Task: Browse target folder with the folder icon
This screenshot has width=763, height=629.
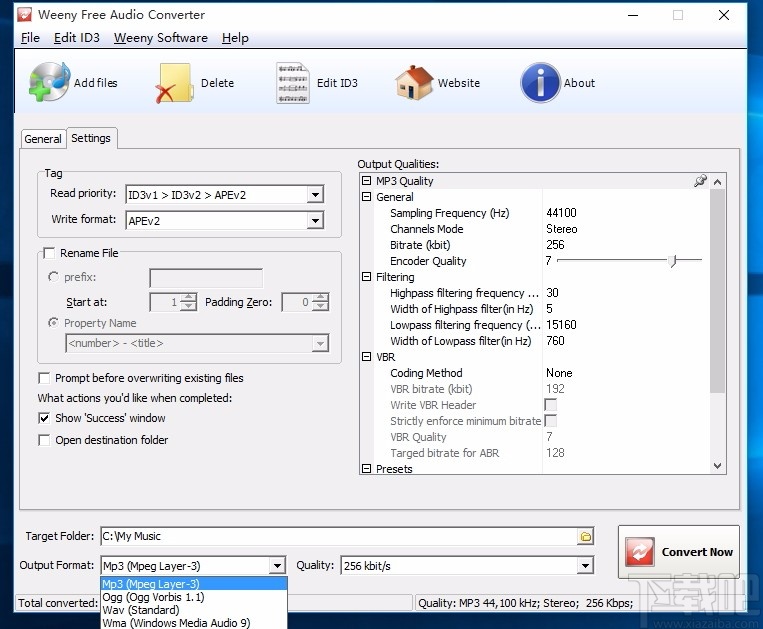Action: tap(586, 537)
